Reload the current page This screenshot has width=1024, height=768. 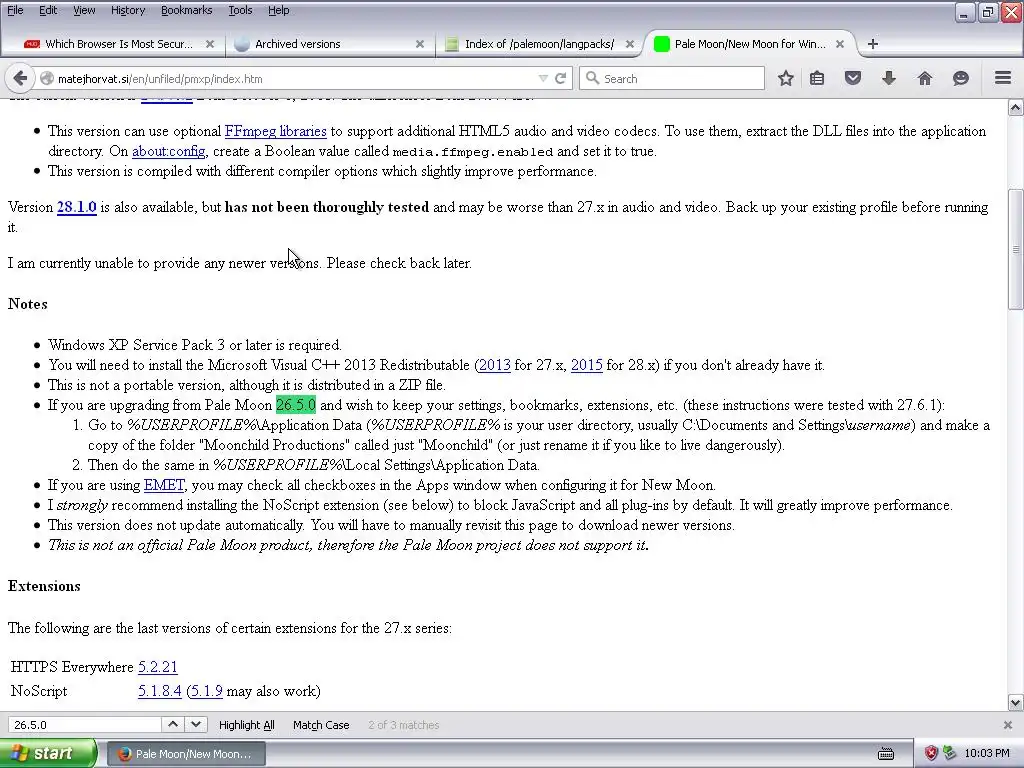point(560,78)
